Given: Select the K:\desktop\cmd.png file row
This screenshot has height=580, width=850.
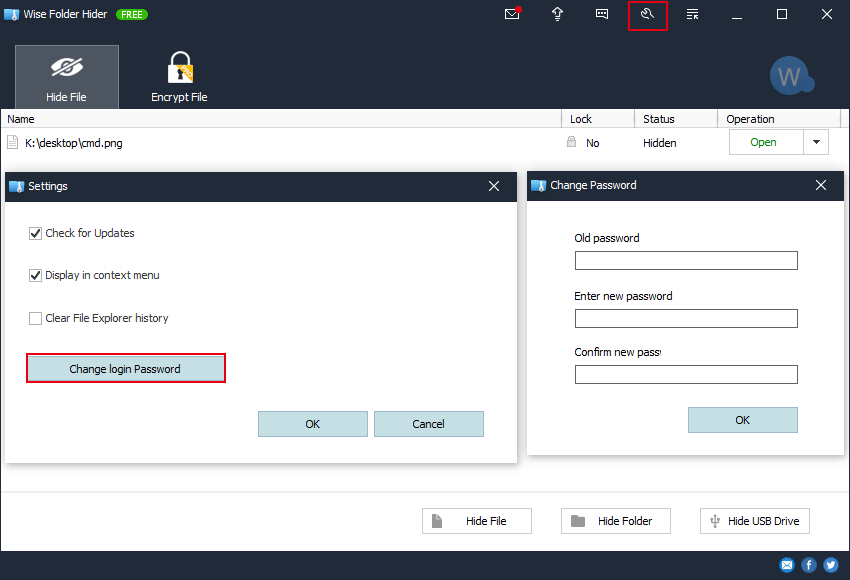Looking at the screenshot, I should (423, 143).
